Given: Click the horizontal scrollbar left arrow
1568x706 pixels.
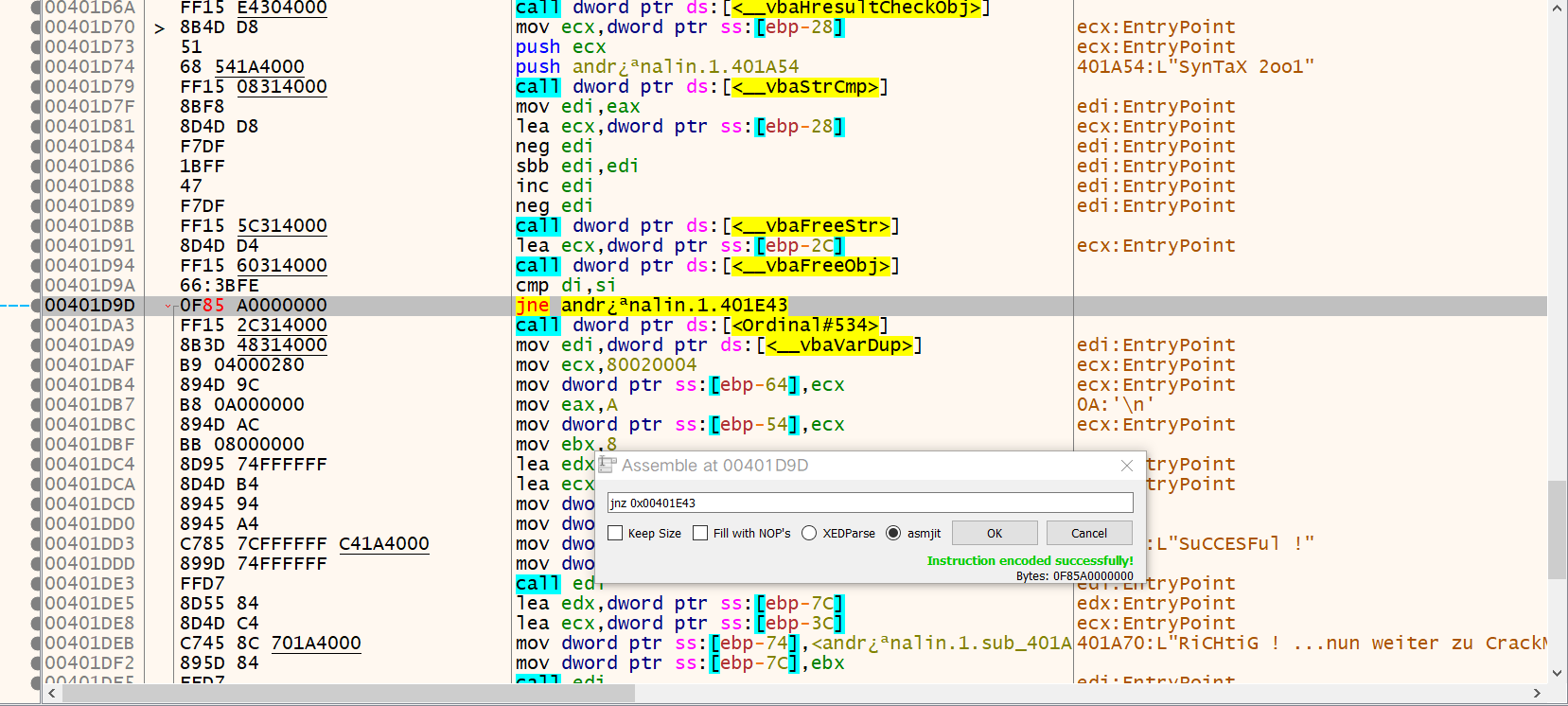Looking at the screenshot, I should [x=52, y=694].
